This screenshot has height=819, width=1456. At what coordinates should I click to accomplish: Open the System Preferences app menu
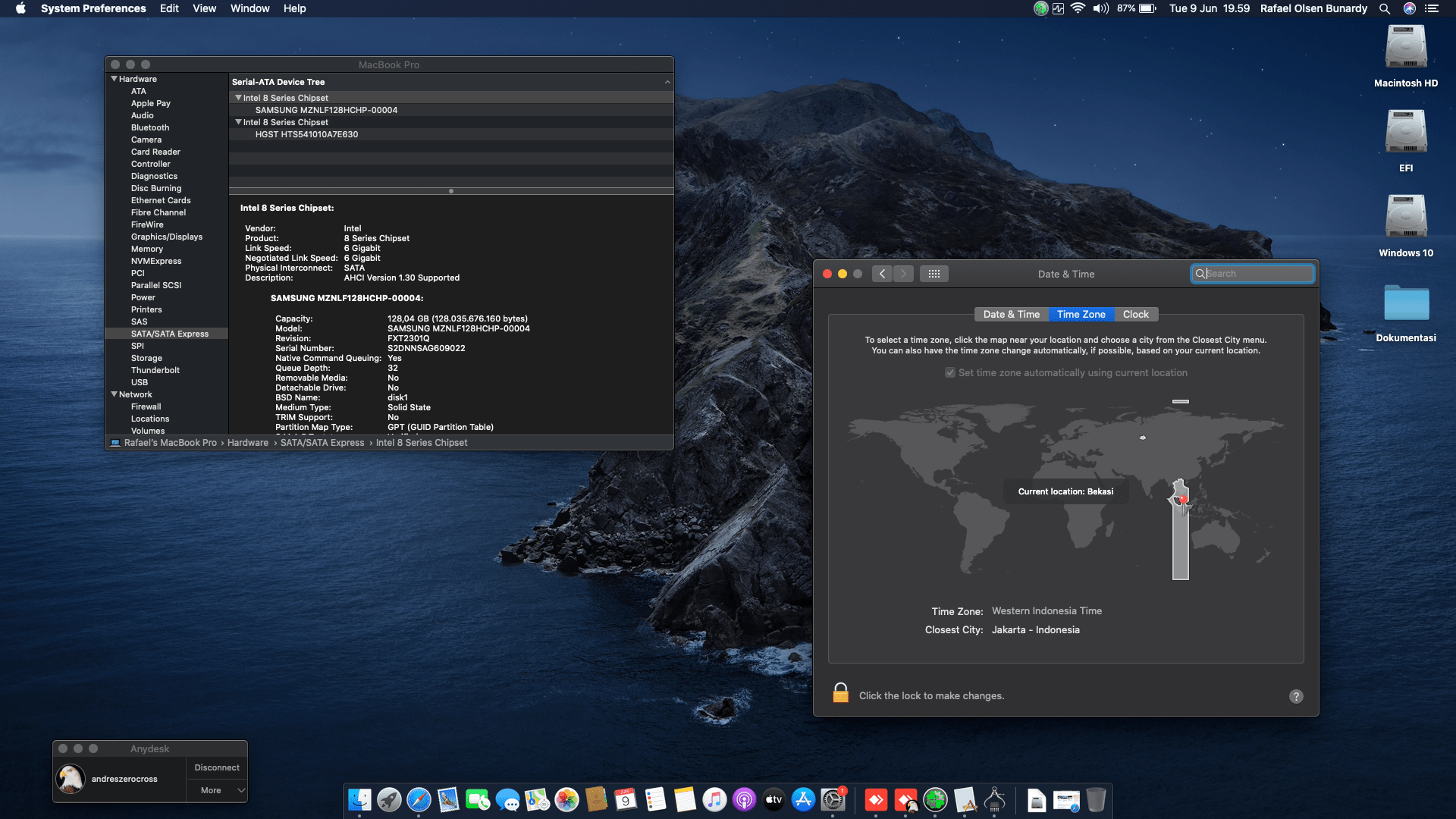93,8
